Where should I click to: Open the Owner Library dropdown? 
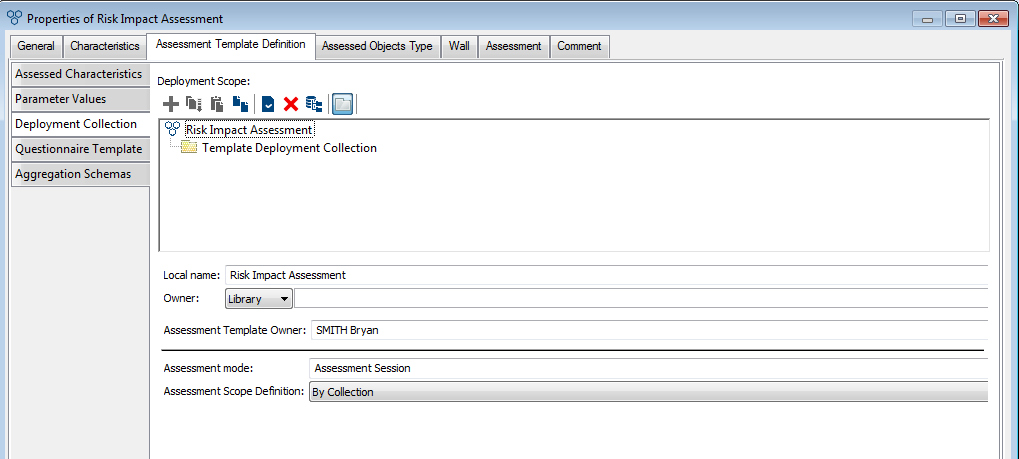259,299
